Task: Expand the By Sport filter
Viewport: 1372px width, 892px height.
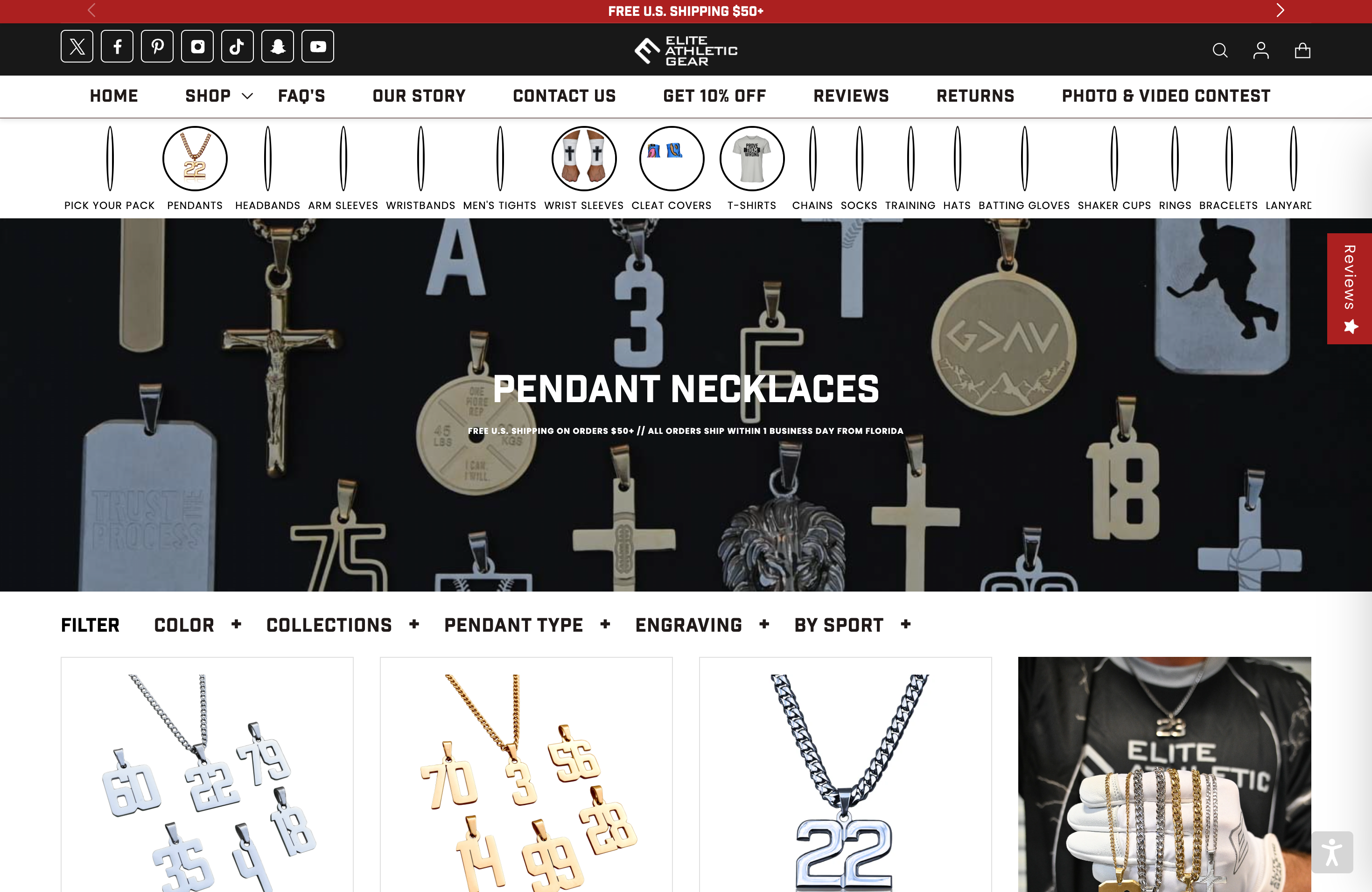Action: pos(853,625)
